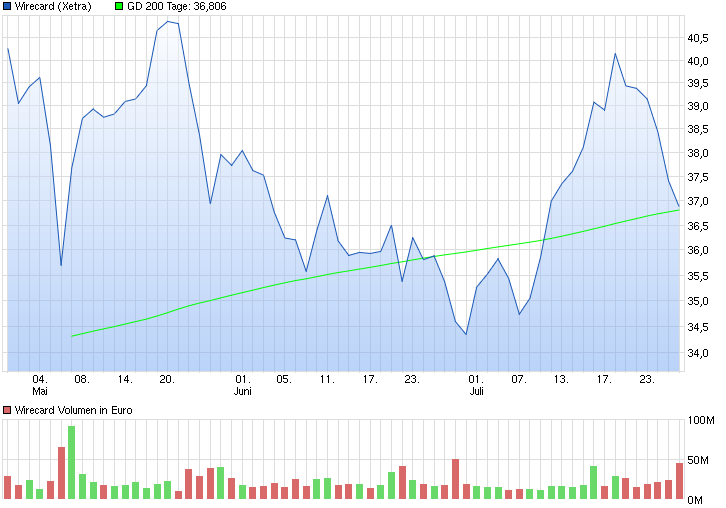Viewport: 726px width, 508px height.
Task: Click the '07.' date axis label
Action: (x=519, y=380)
